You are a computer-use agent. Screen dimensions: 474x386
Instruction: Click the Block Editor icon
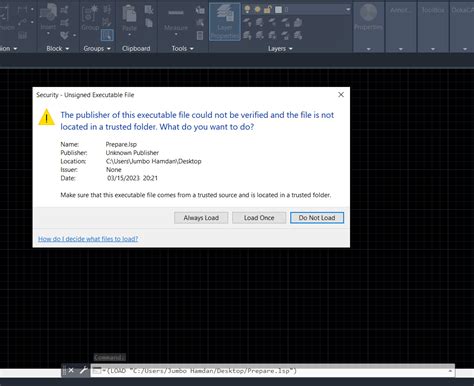point(65,23)
